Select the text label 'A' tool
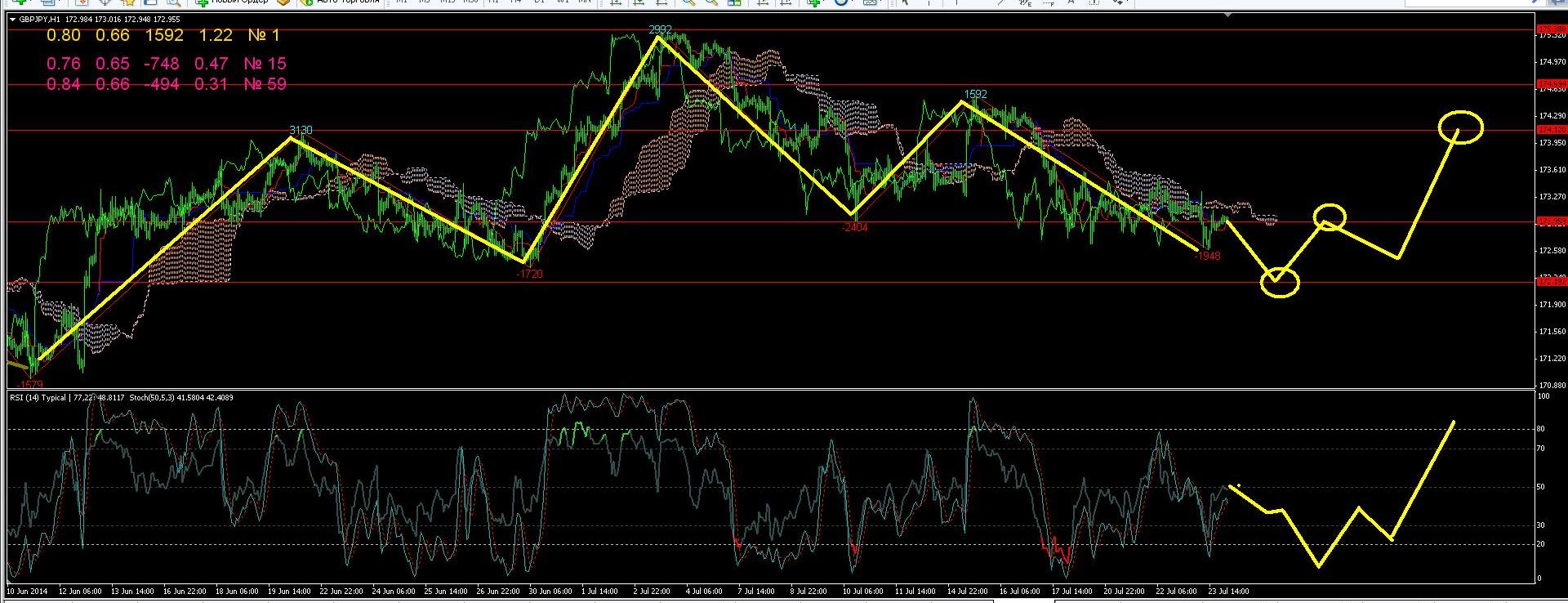The height and width of the screenshot is (603, 1568). pos(1071,2)
